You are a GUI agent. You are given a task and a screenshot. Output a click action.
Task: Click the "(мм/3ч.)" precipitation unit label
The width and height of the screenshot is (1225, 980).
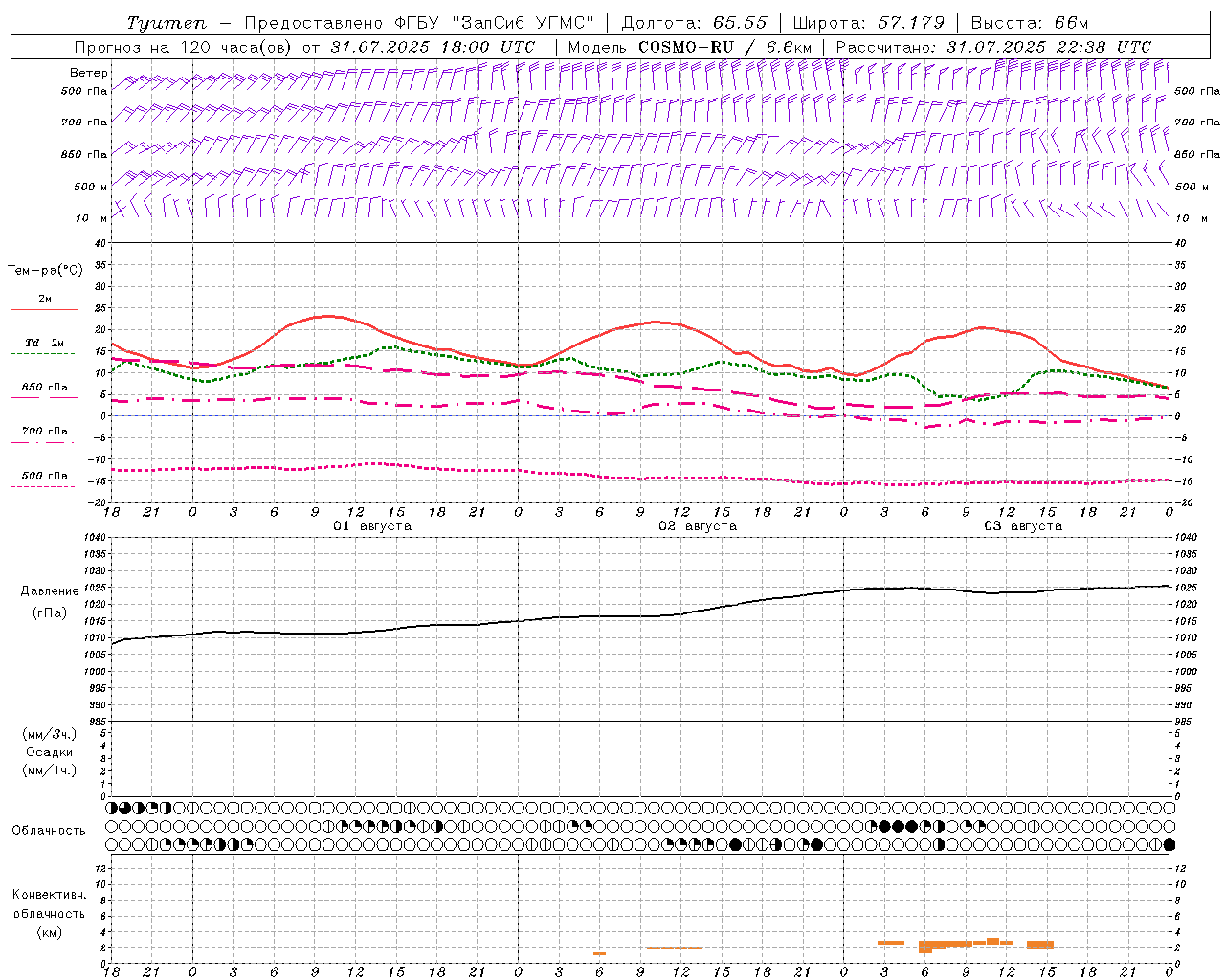click(50, 734)
